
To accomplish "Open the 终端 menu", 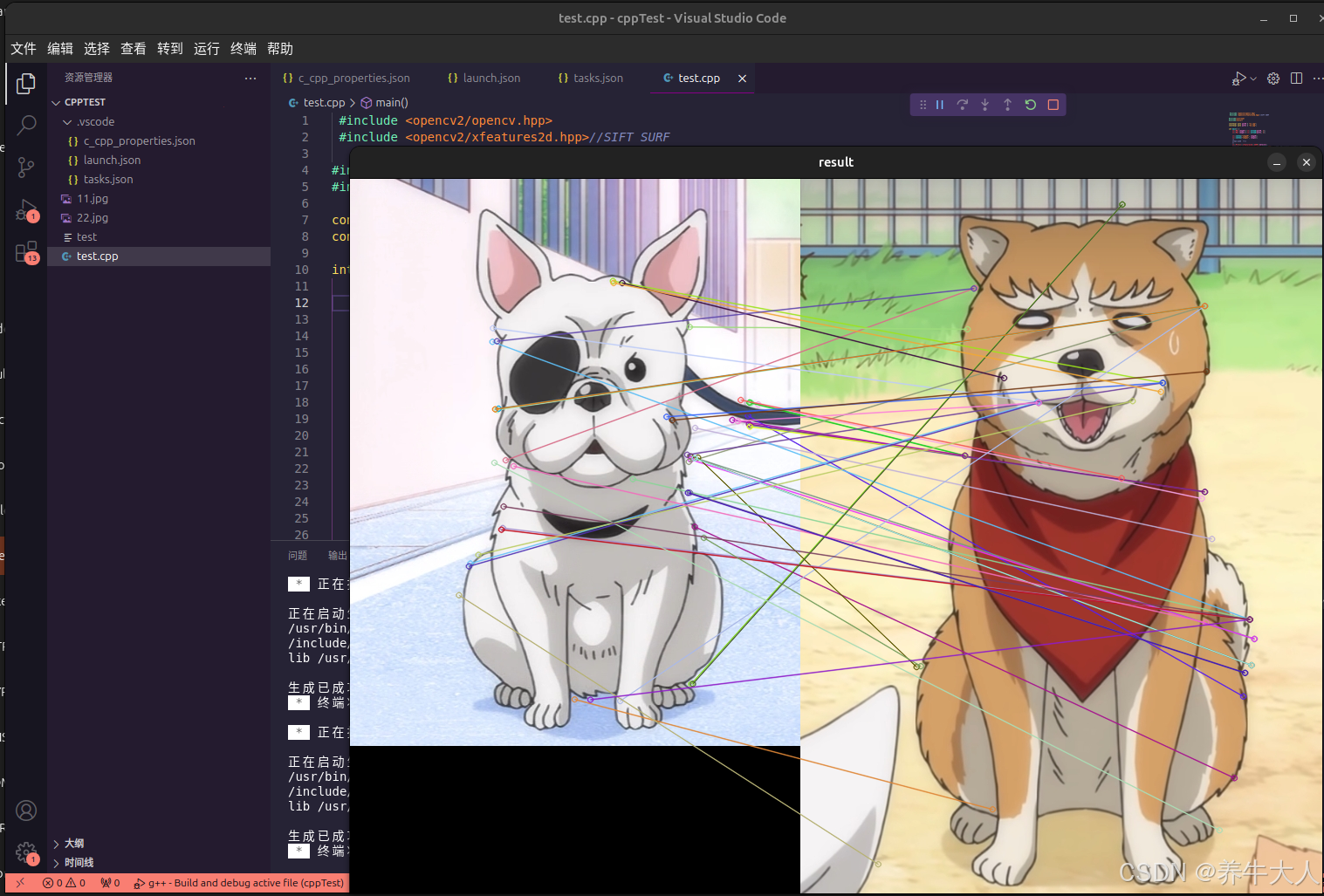I will [244, 49].
